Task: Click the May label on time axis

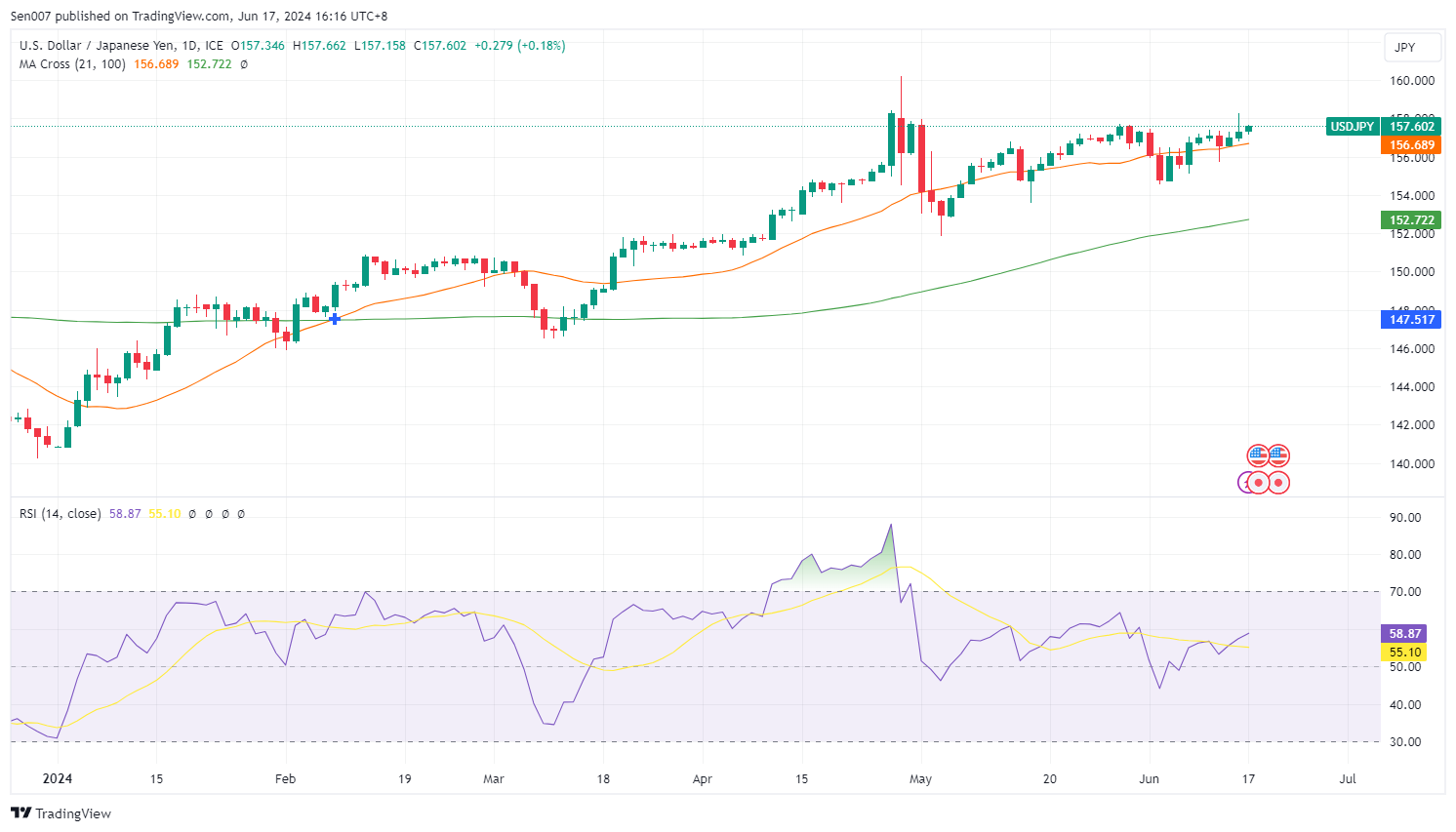Action: point(920,779)
